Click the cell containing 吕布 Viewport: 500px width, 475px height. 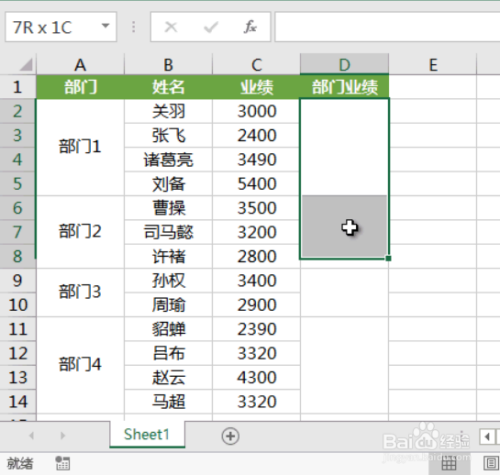[x=168, y=353]
